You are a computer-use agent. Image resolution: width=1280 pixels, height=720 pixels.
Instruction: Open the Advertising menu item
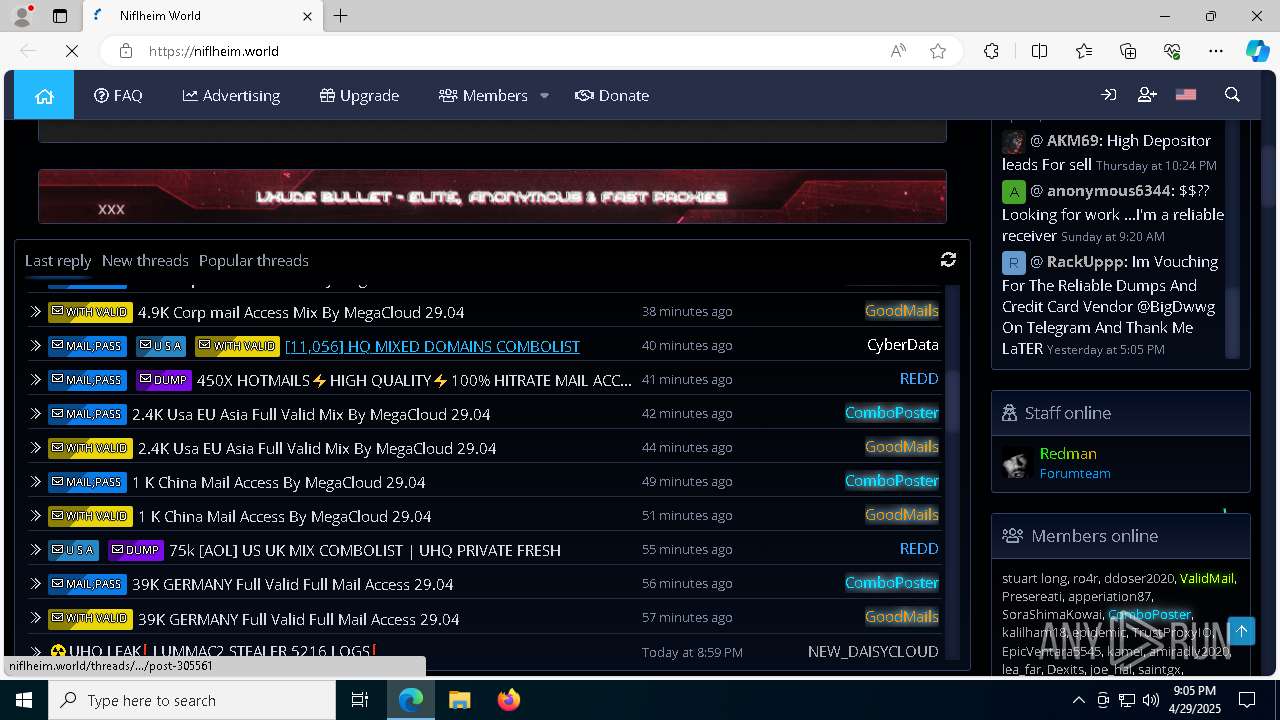point(231,95)
